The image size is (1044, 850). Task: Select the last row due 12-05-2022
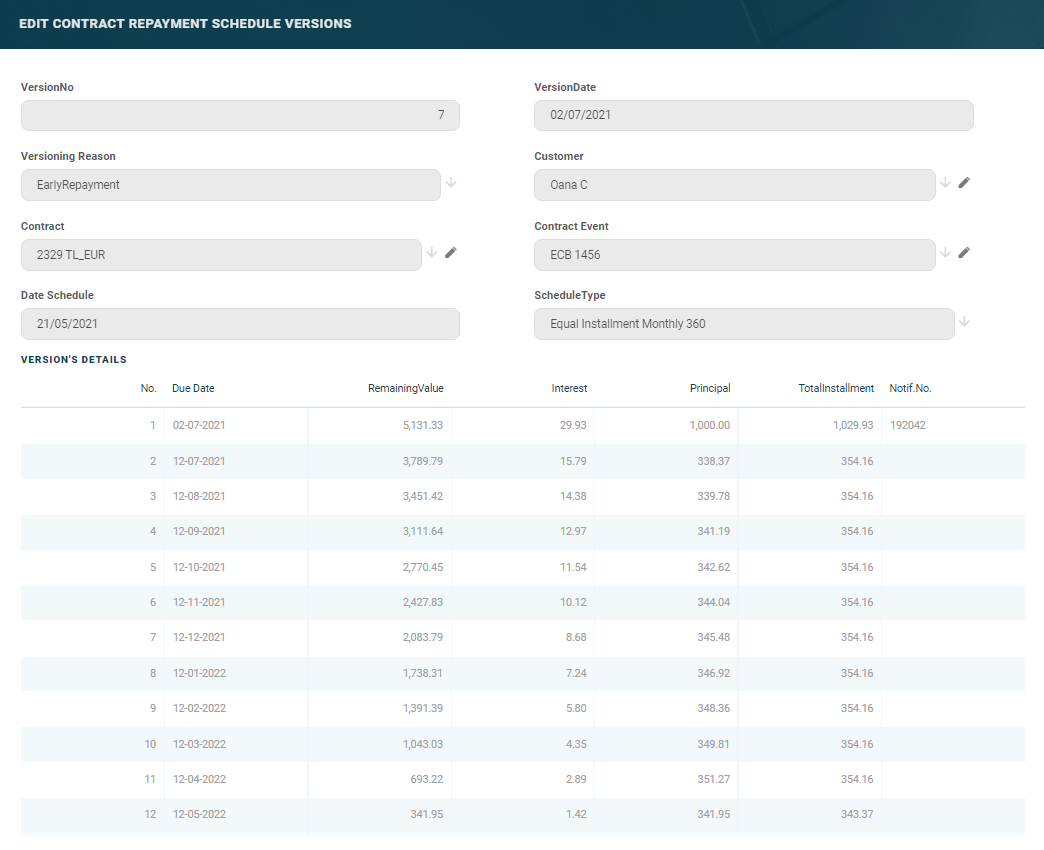coord(199,814)
